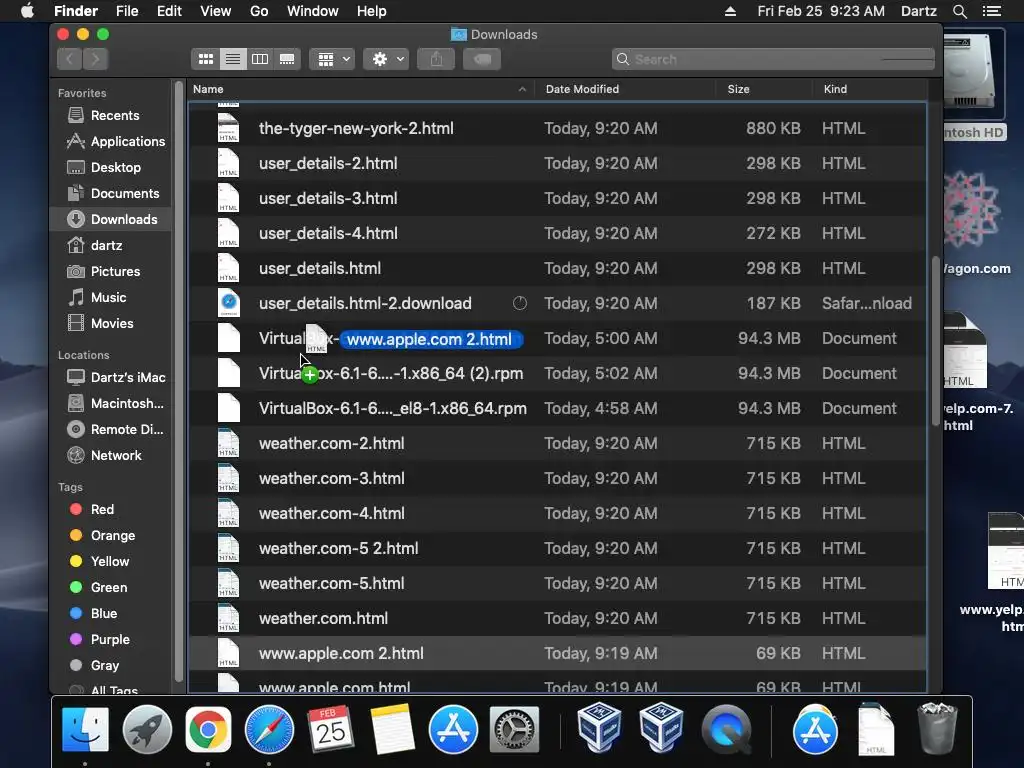Open Trash from the Dock
This screenshot has height=768, width=1024.
(x=937, y=728)
